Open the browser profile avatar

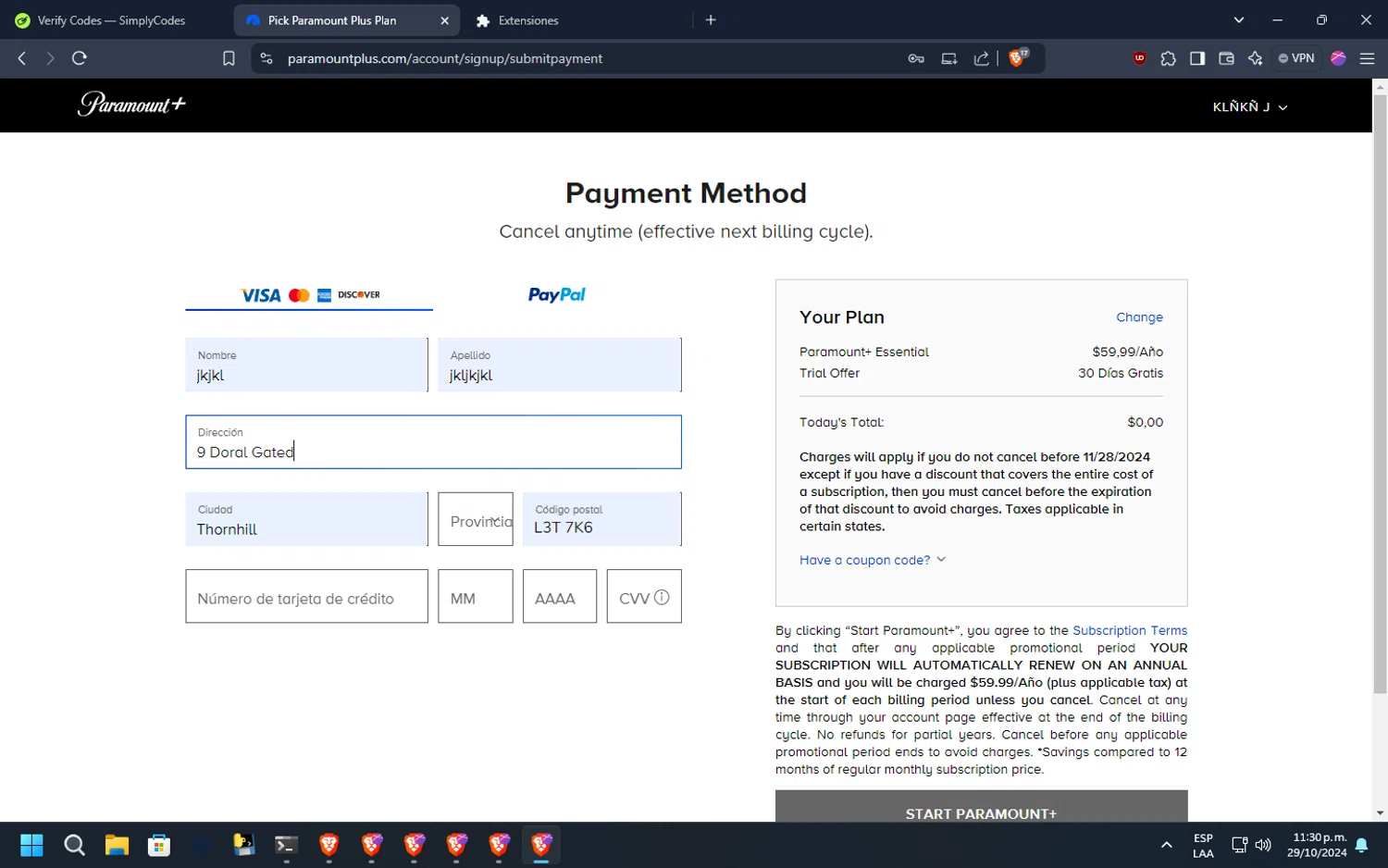point(1338,58)
